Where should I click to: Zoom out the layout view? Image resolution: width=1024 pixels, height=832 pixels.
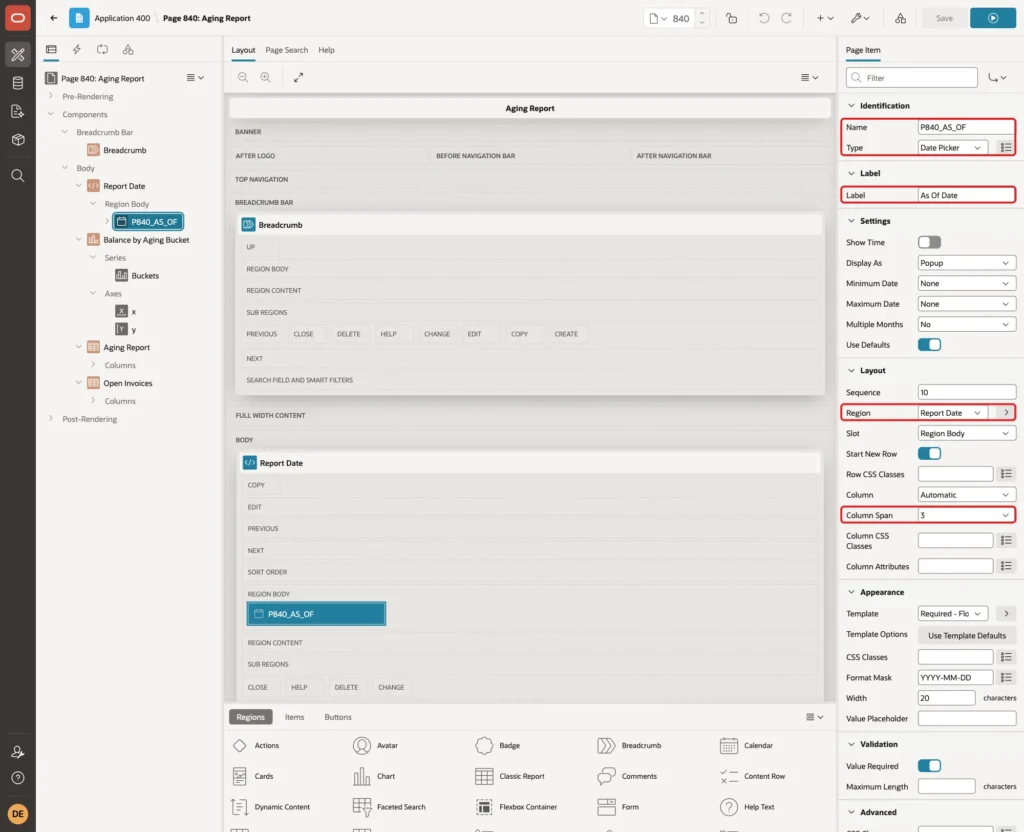point(243,78)
